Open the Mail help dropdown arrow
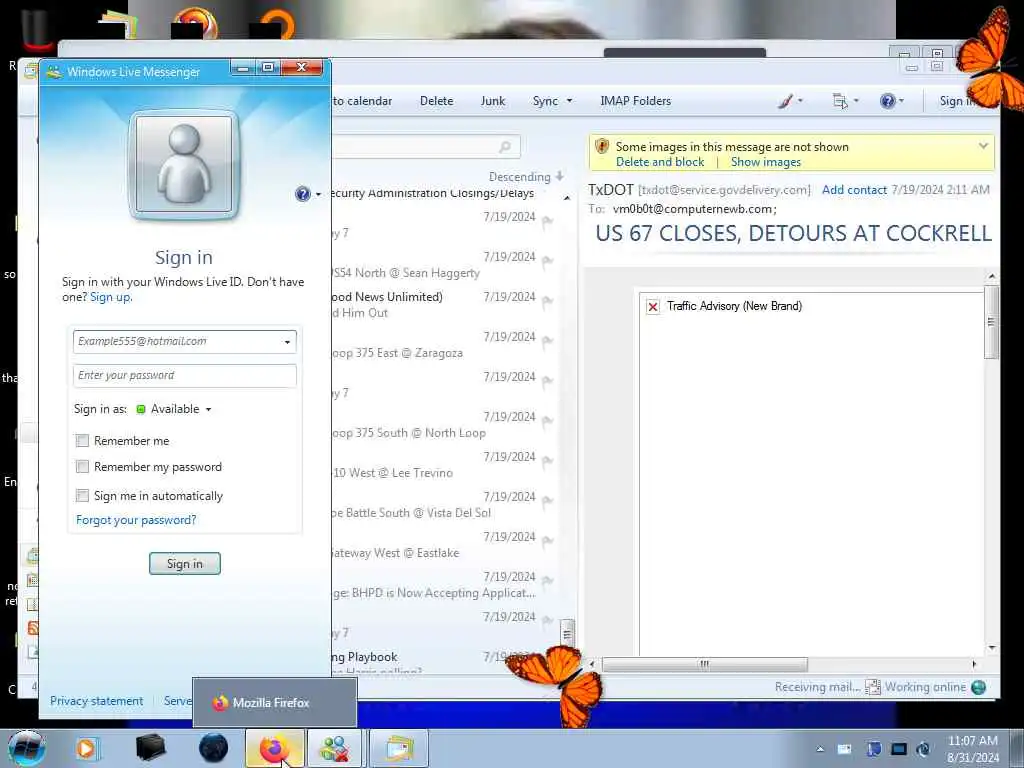Image resolution: width=1024 pixels, height=768 pixels. point(902,101)
